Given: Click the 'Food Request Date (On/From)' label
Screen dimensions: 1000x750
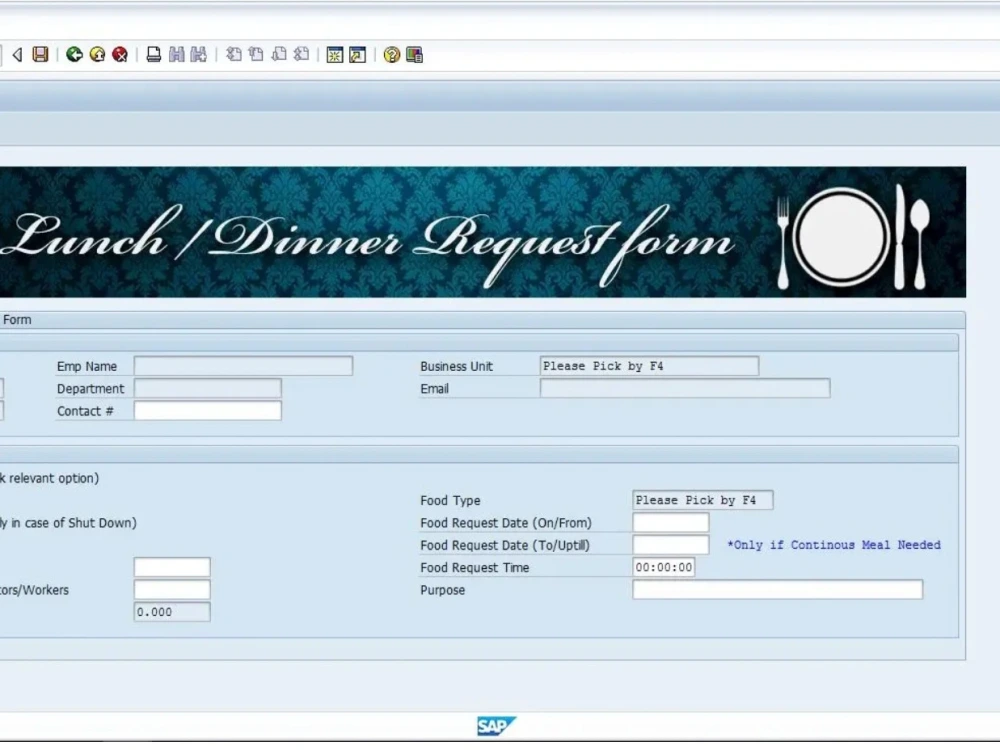Looking at the screenshot, I should [506, 523].
